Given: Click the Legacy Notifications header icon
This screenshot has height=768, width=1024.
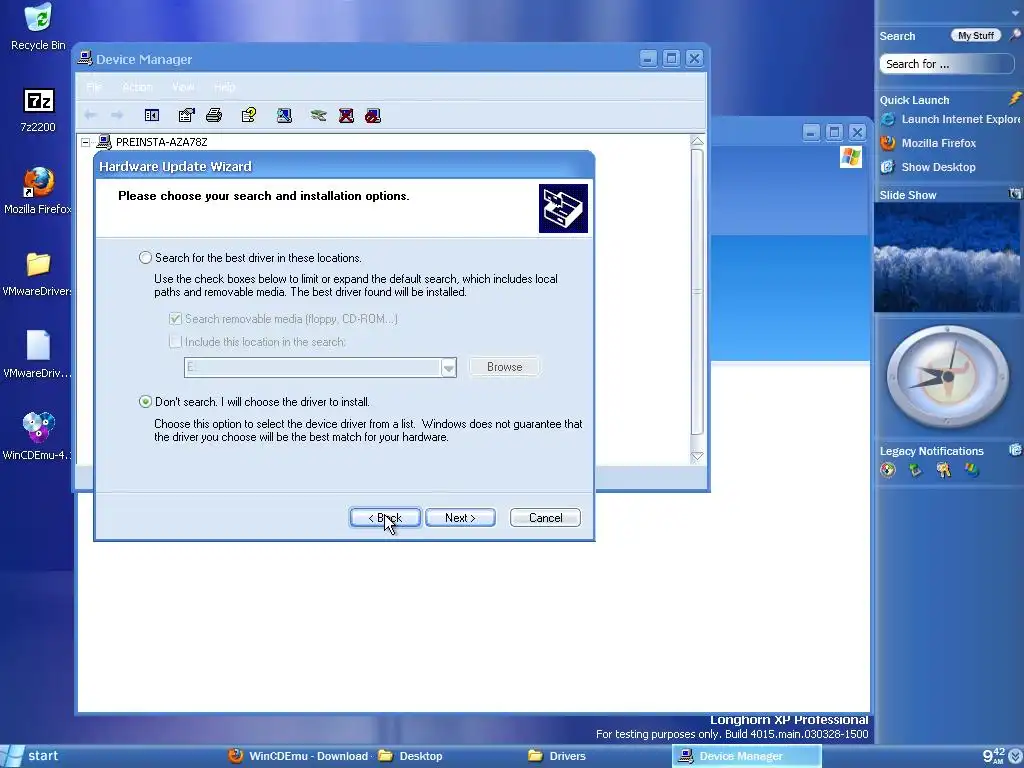Looking at the screenshot, I should click(x=1015, y=450).
